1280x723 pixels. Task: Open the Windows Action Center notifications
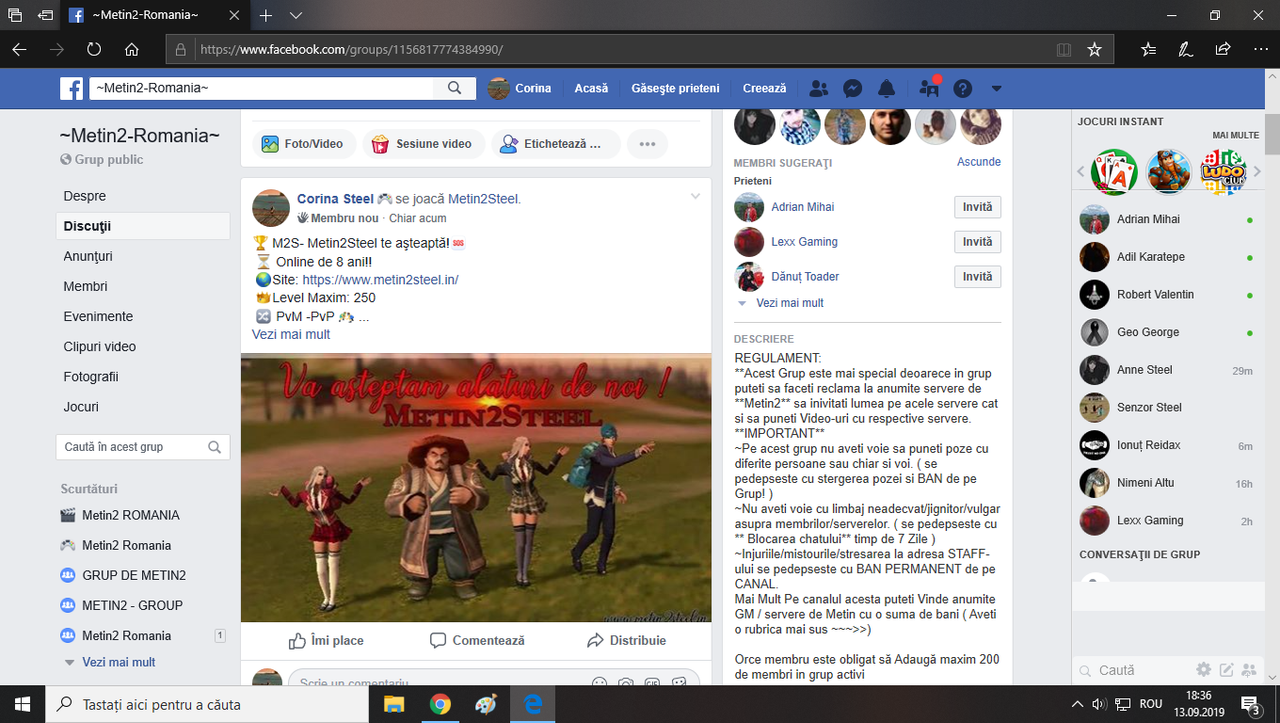coord(1250,704)
